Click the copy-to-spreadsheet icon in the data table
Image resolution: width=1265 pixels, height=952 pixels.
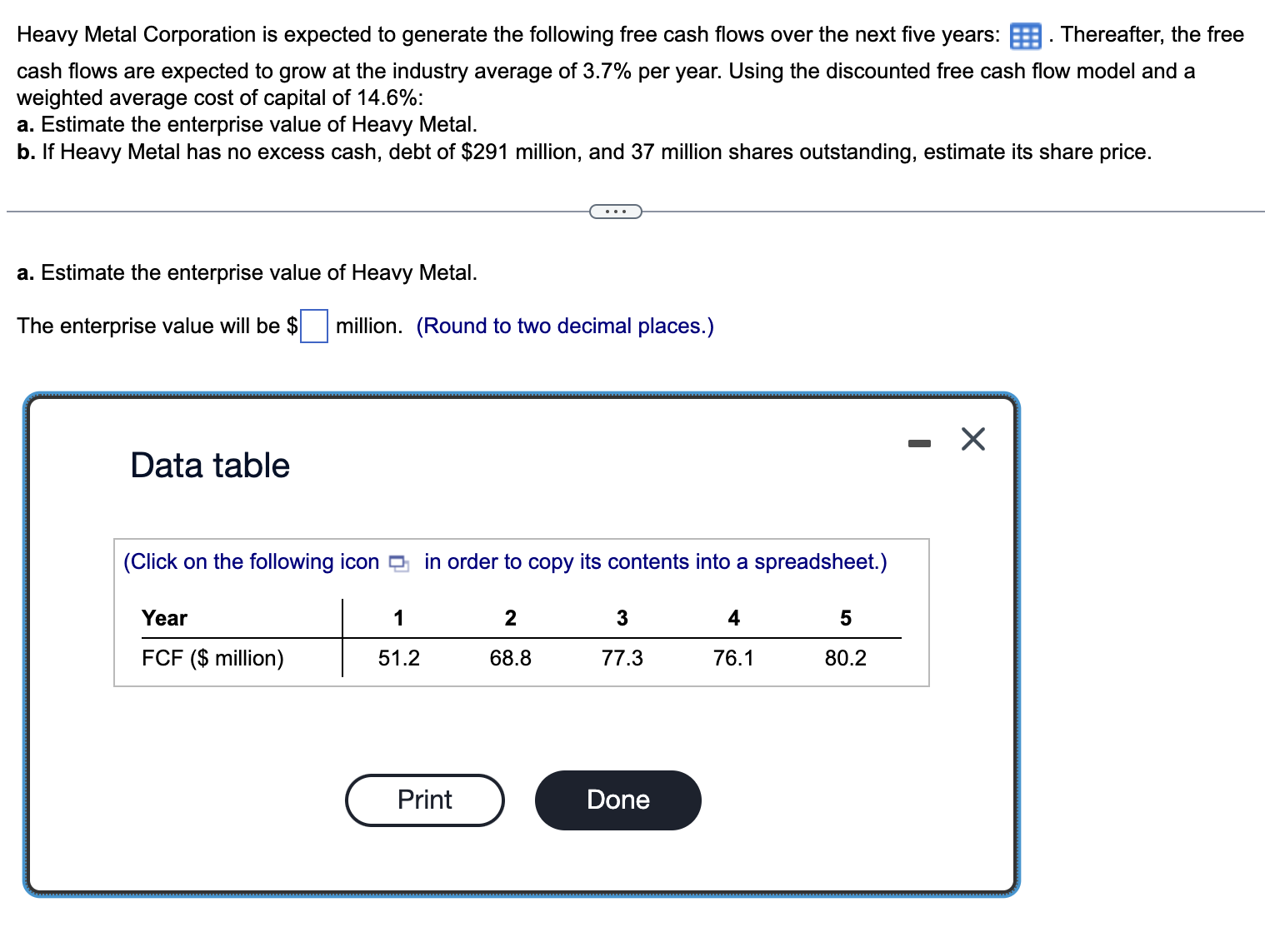coord(399,563)
